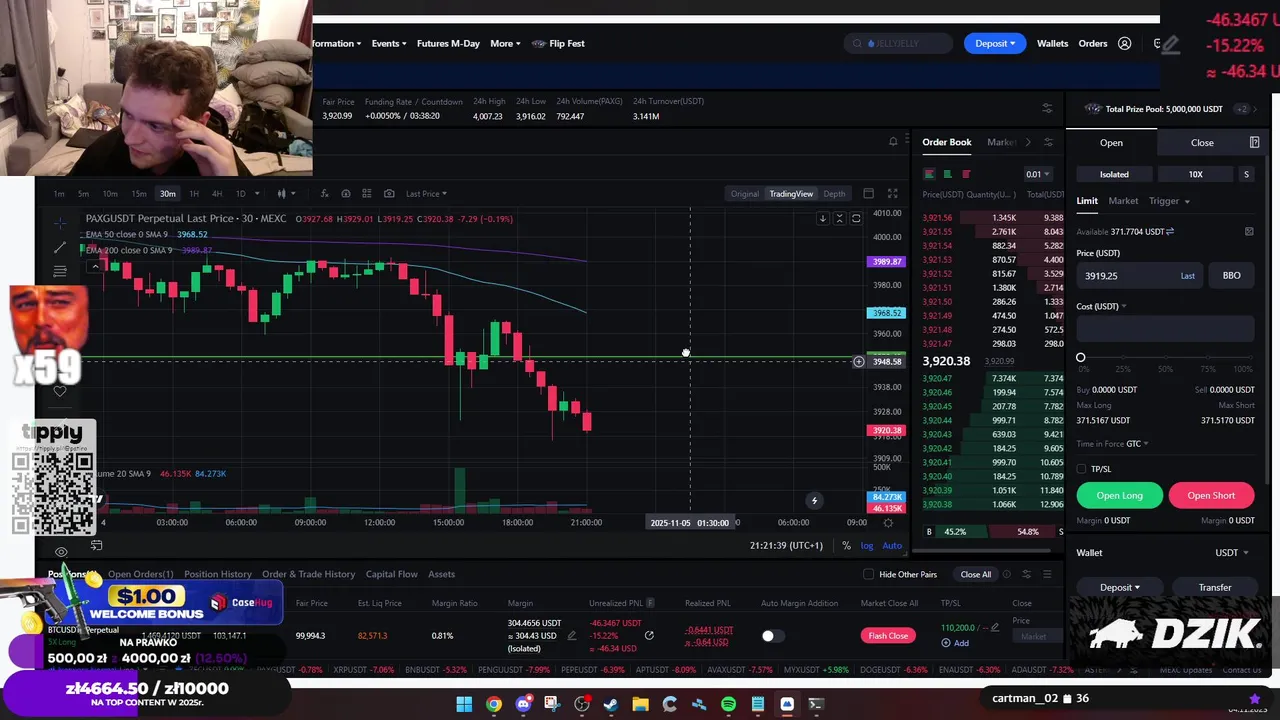Image resolution: width=1280 pixels, height=720 pixels.
Task: Enter fullscreen chart mode
Action: [892, 194]
